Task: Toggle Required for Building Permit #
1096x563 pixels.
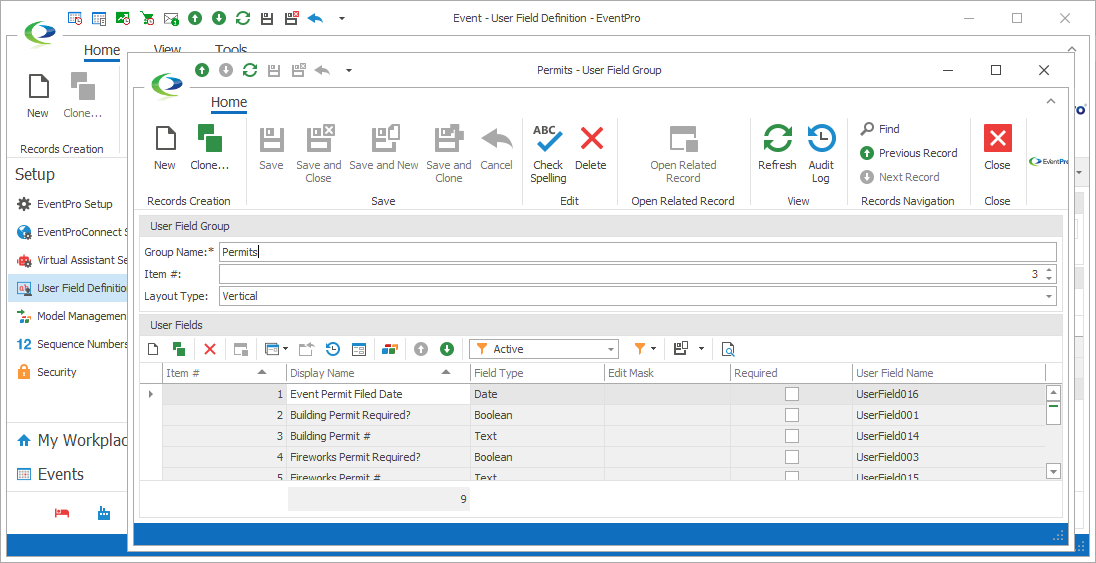Action: click(x=791, y=436)
